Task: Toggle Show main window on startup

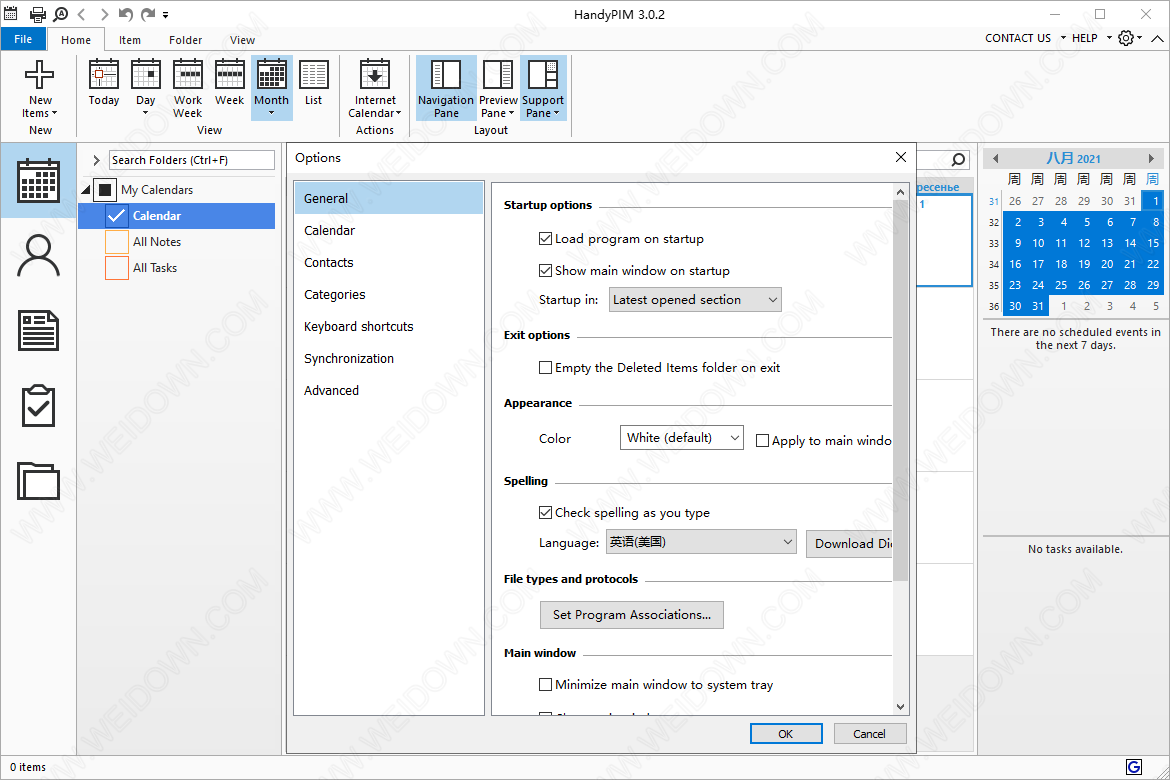Action: [x=545, y=270]
